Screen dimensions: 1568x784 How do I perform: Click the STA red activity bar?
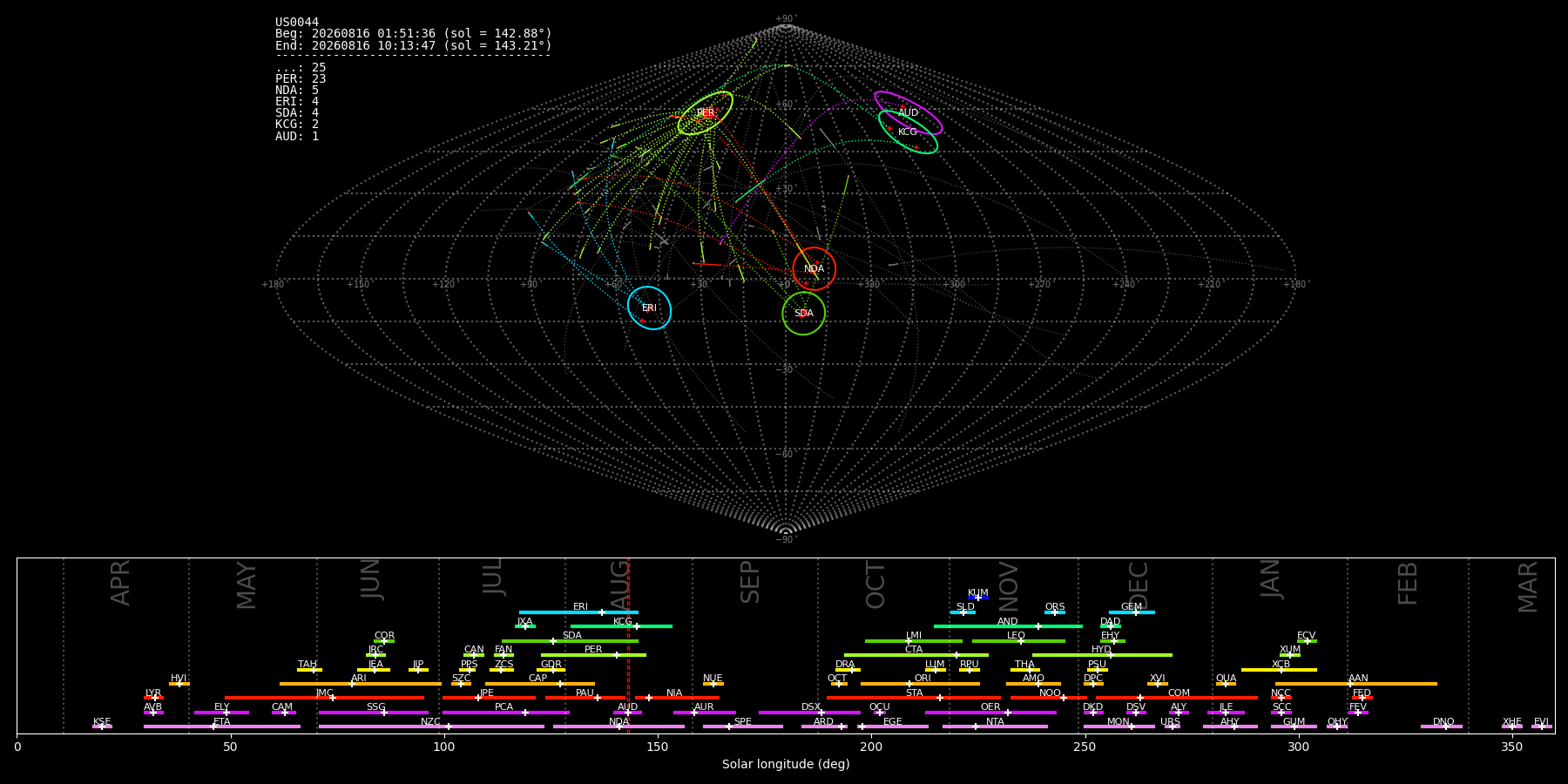pyautogui.click(x=914, y=698)
